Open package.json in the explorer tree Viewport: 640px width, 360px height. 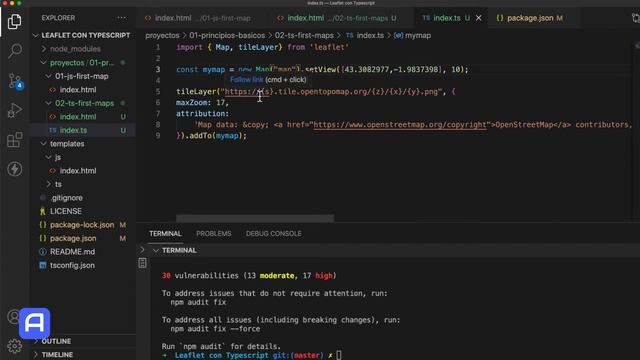tap(73, 238)
